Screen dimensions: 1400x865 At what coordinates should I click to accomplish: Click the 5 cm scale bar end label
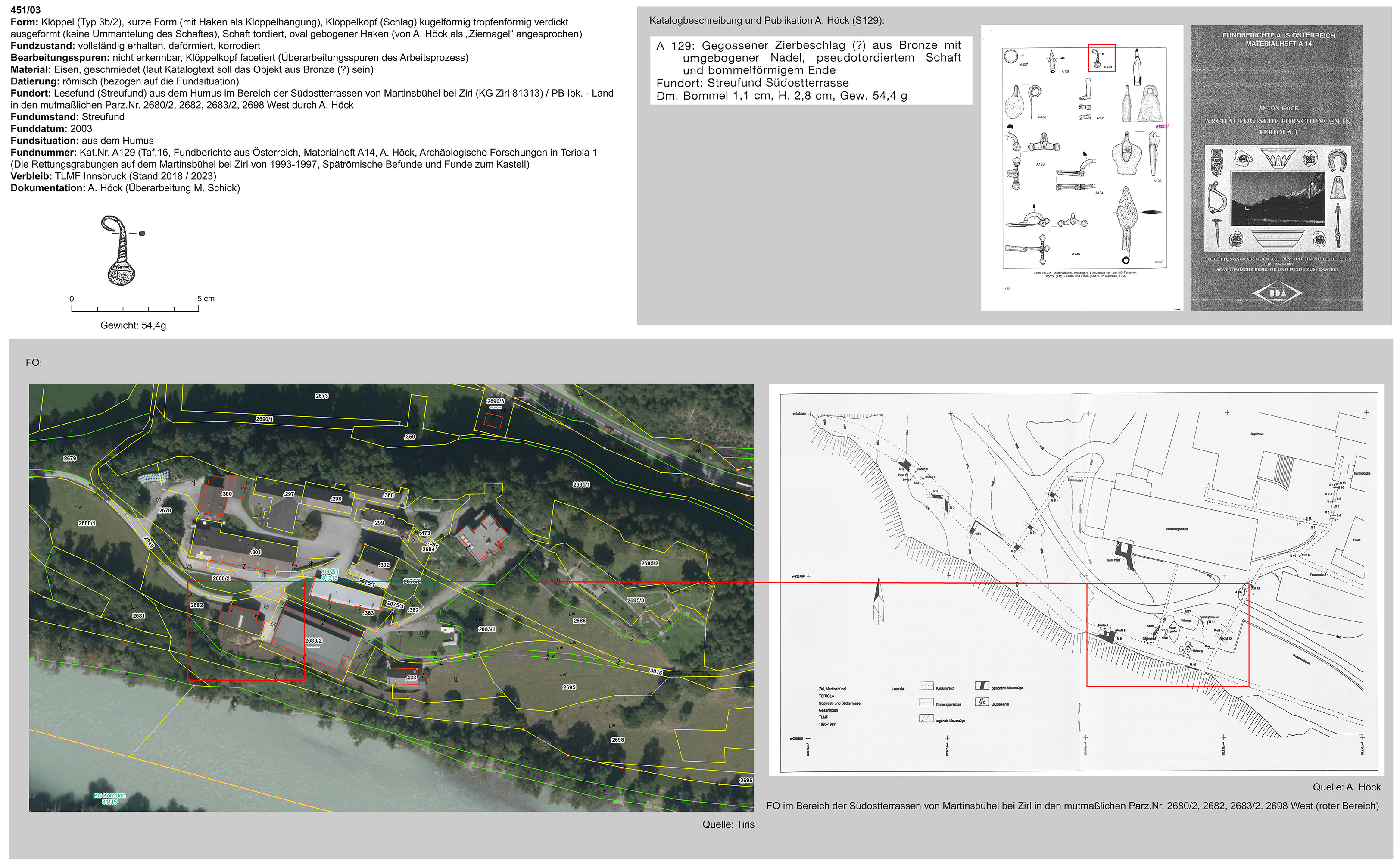pos(206,299)
